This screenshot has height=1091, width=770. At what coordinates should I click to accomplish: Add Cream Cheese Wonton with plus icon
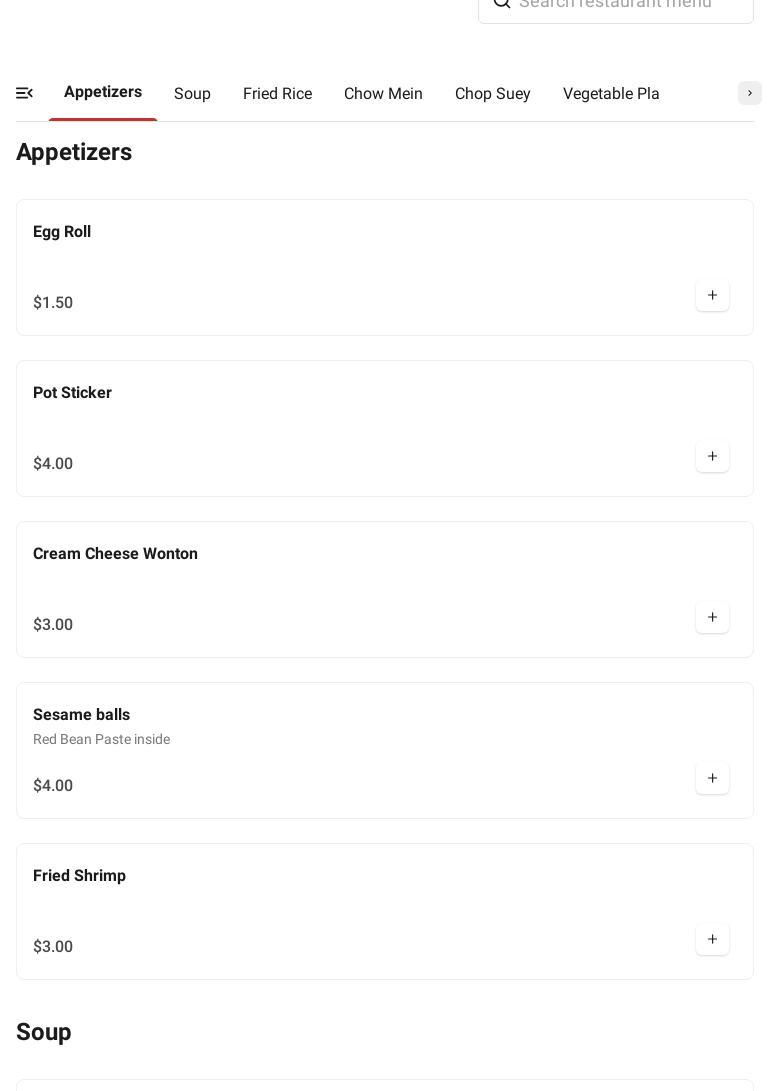tap(712, 618)
